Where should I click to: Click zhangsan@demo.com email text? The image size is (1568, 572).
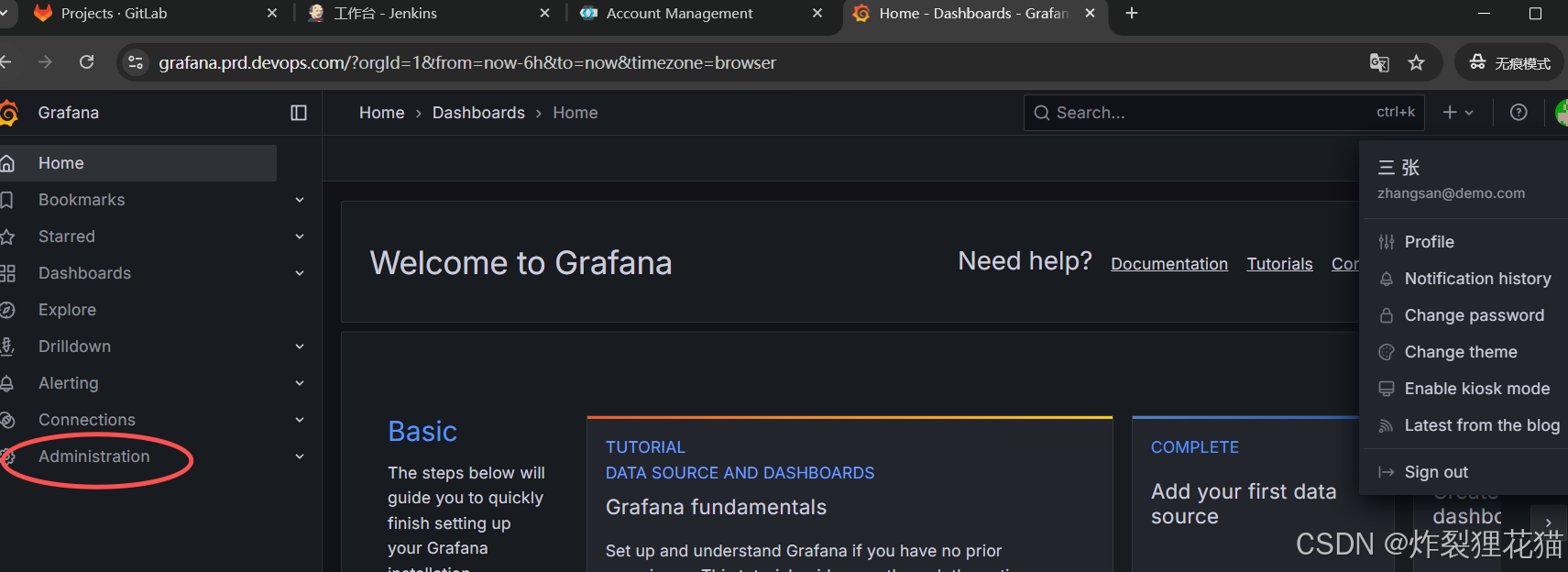pos(1451,193)
